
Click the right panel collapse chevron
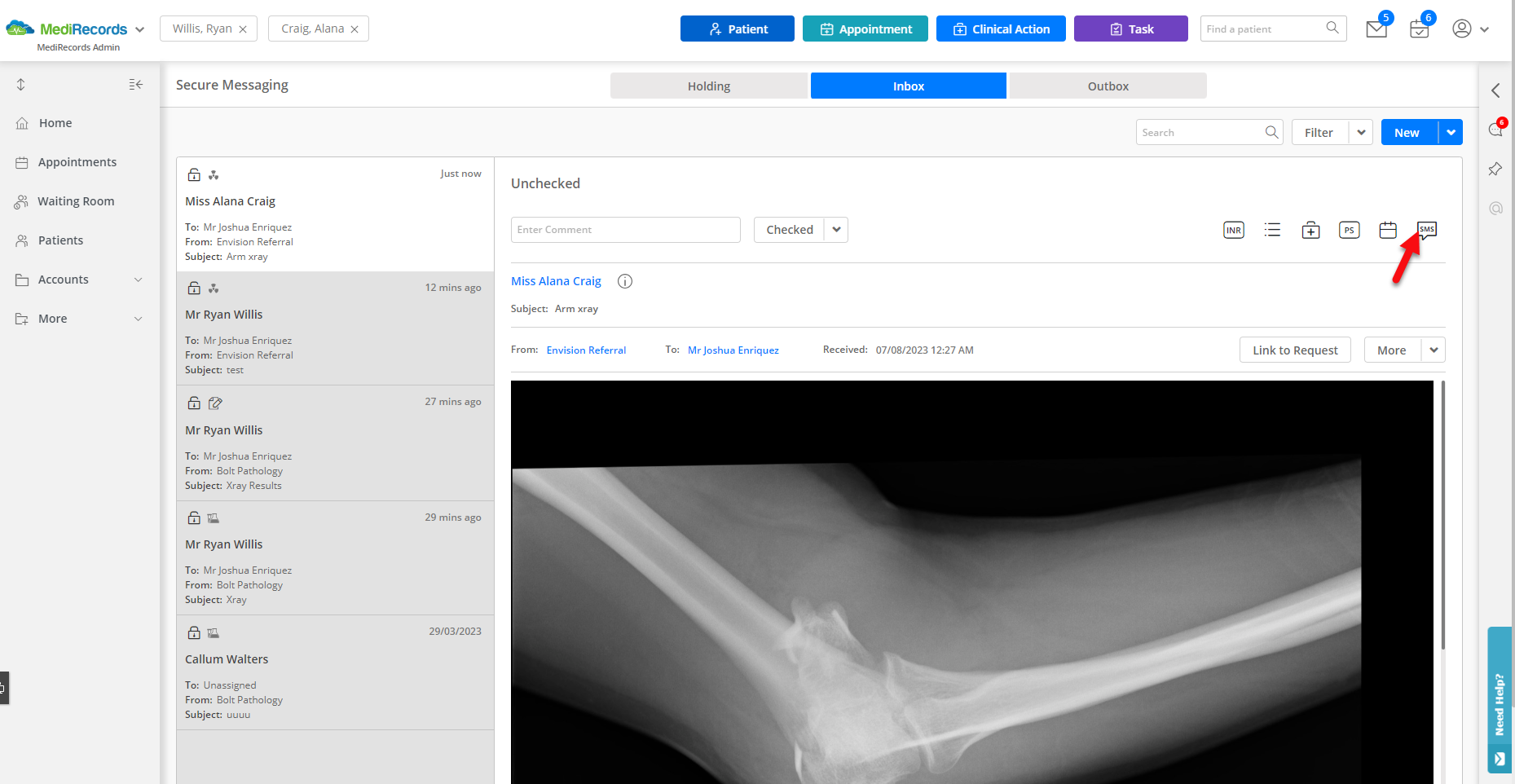point(1495,90)
